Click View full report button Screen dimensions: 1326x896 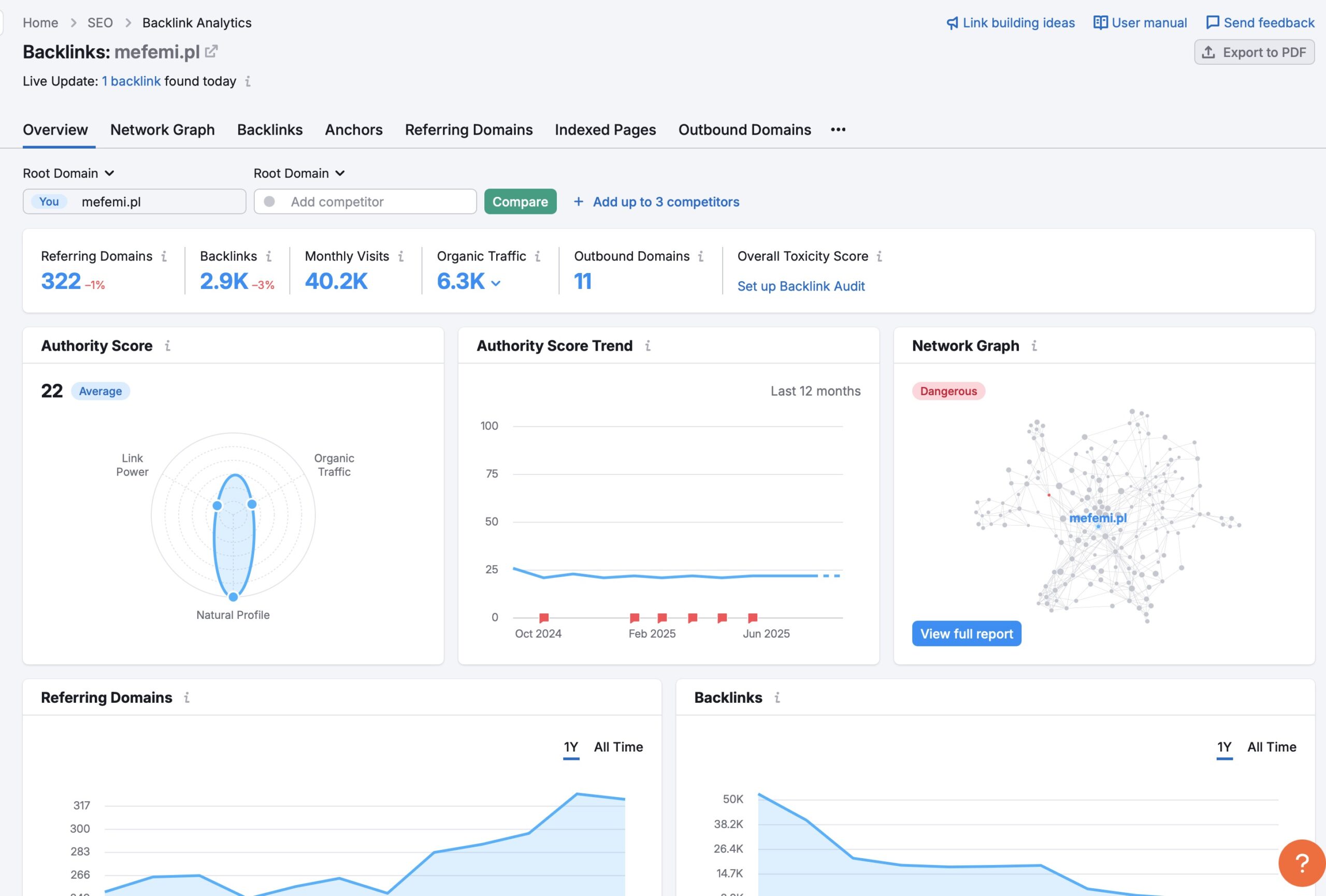(967, 633)
